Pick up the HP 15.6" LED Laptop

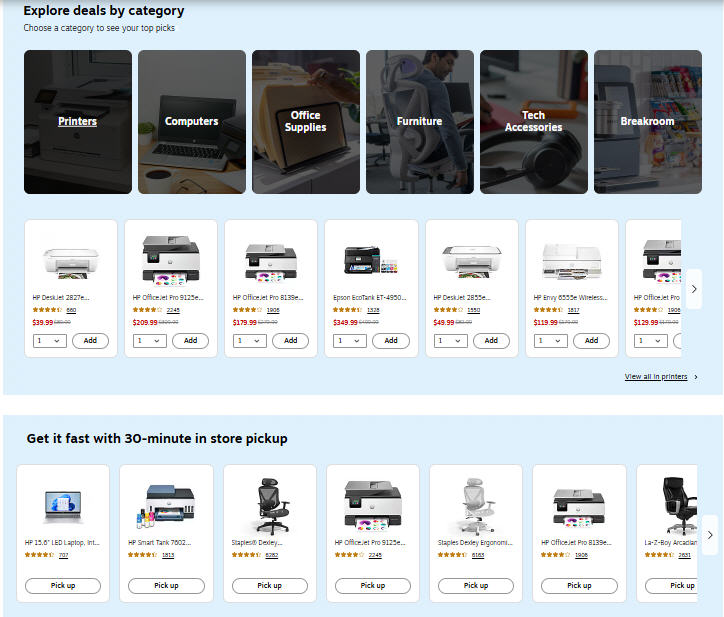coord(63,585)
